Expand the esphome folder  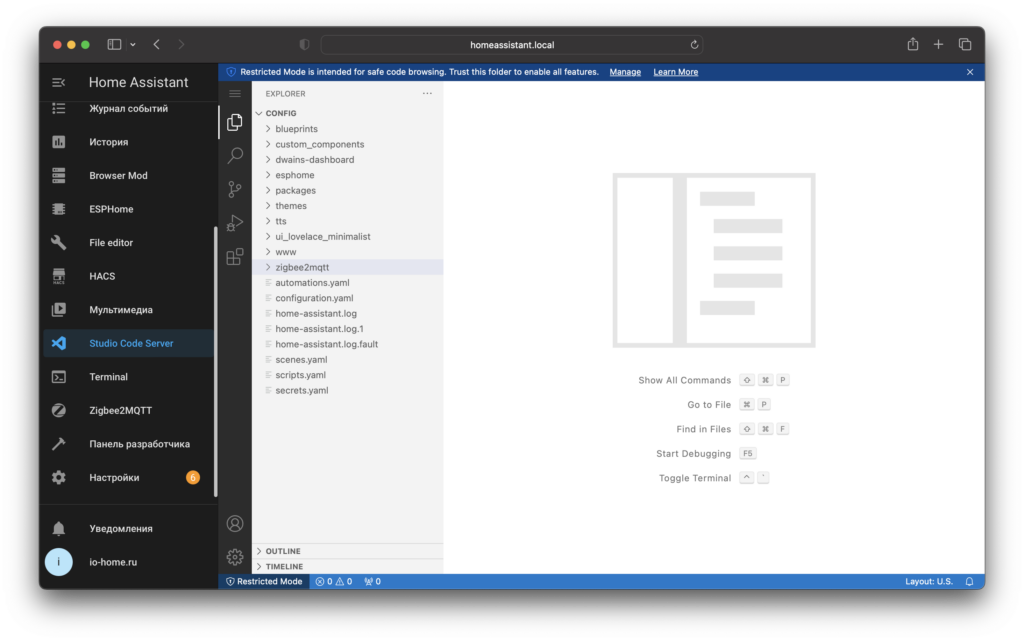click(x=347, y=175)
